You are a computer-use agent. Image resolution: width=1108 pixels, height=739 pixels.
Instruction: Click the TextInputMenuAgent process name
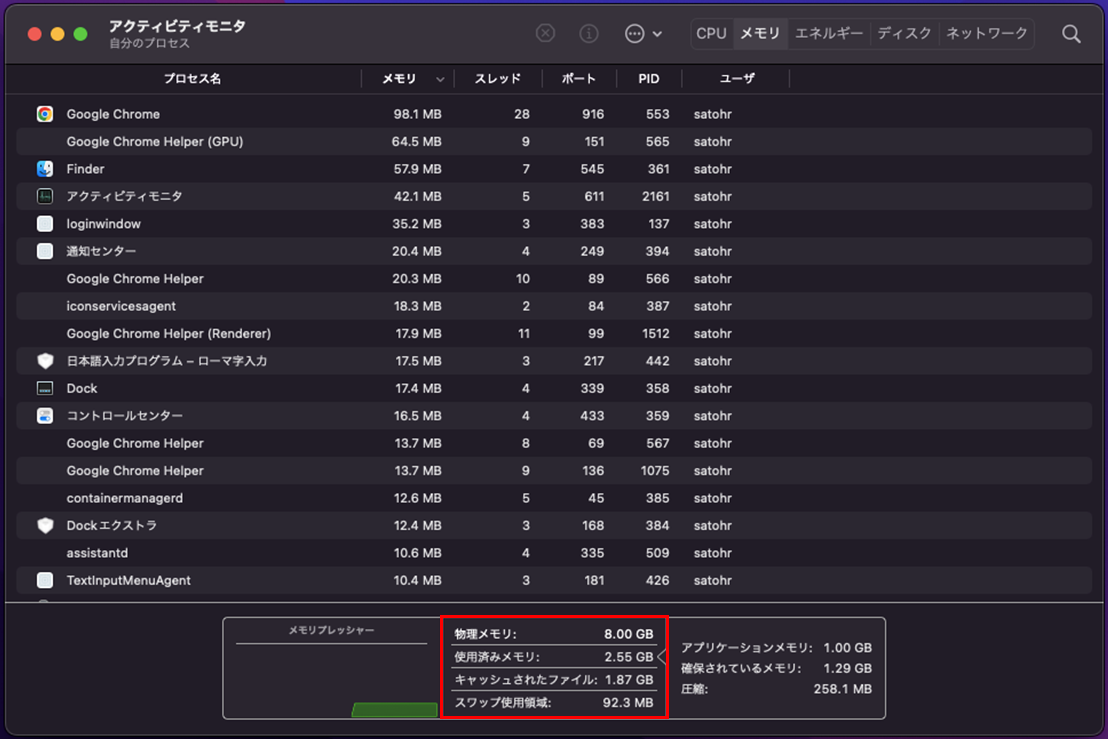(x=129, y=580)
